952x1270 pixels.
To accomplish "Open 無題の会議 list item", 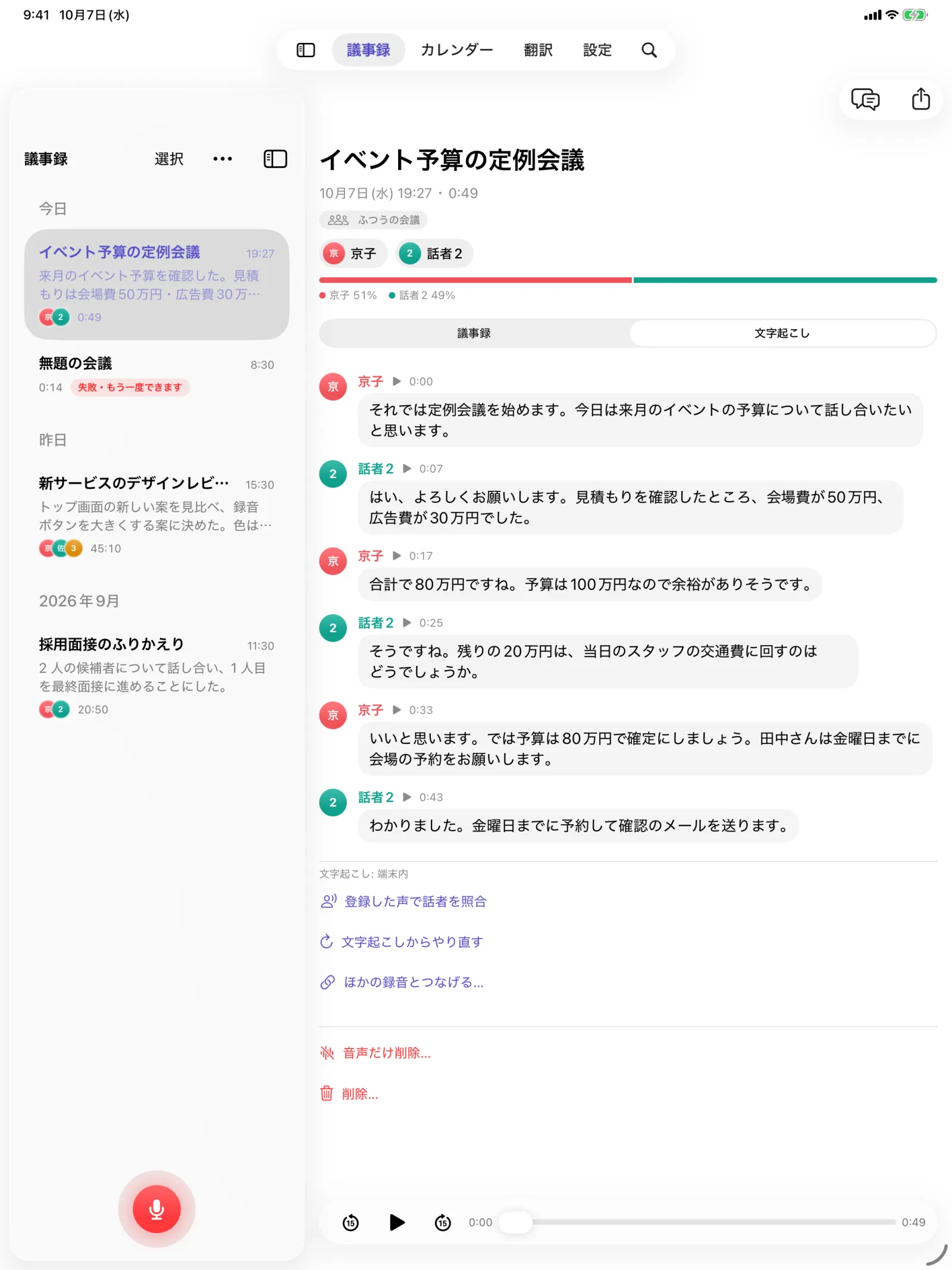I will 156,375.
